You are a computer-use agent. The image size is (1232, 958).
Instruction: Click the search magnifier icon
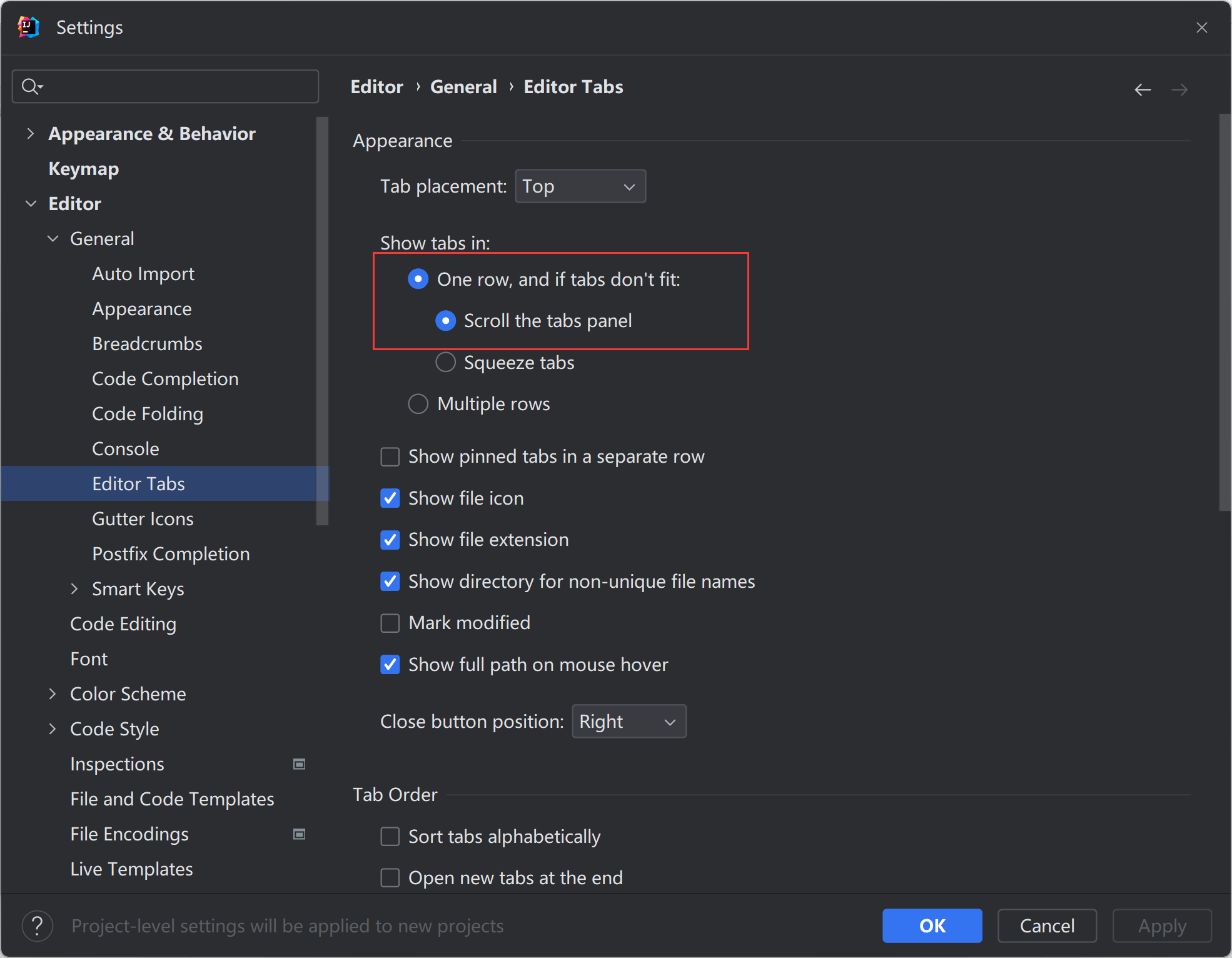[x=31, y=86]
